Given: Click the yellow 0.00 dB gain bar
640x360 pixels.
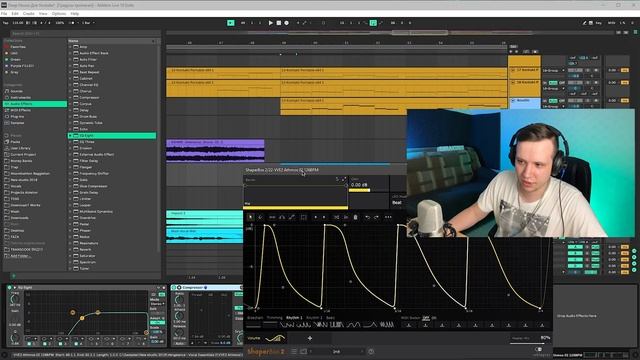Looking at the screenshot, I should pyautogui.click(x=360, y=190).
